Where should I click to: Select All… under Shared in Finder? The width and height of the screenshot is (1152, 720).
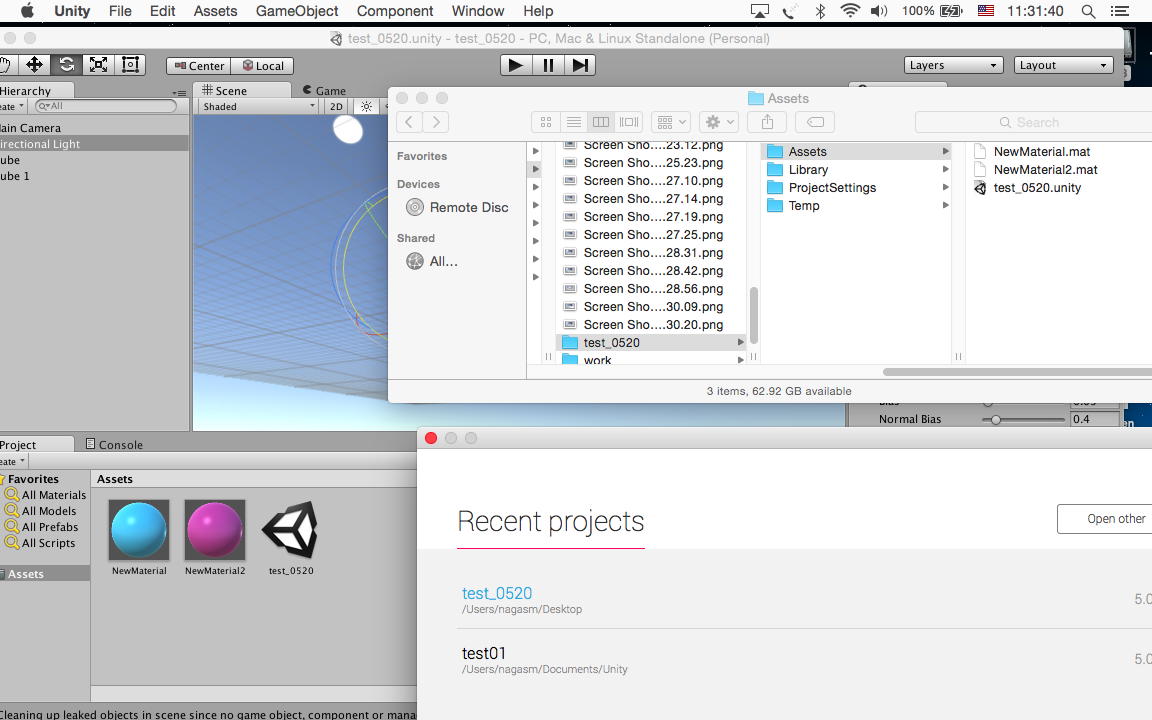433,261
